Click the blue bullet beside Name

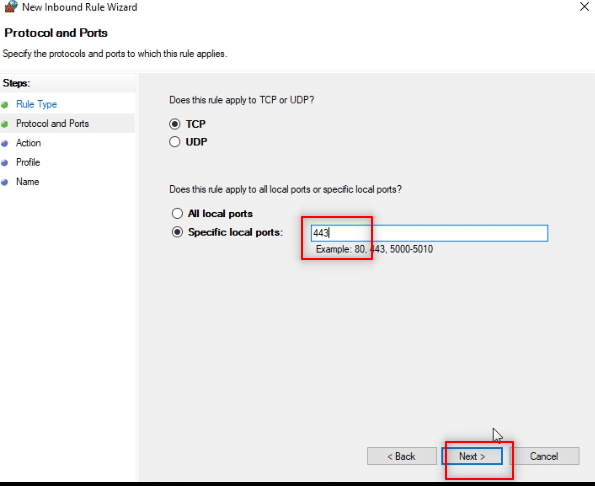pyautogui.click(x=5, y=182)
